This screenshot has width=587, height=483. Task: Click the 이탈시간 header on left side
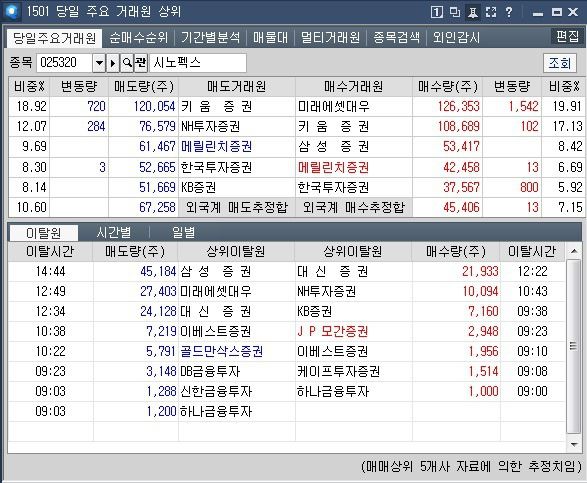click(51, 251)
